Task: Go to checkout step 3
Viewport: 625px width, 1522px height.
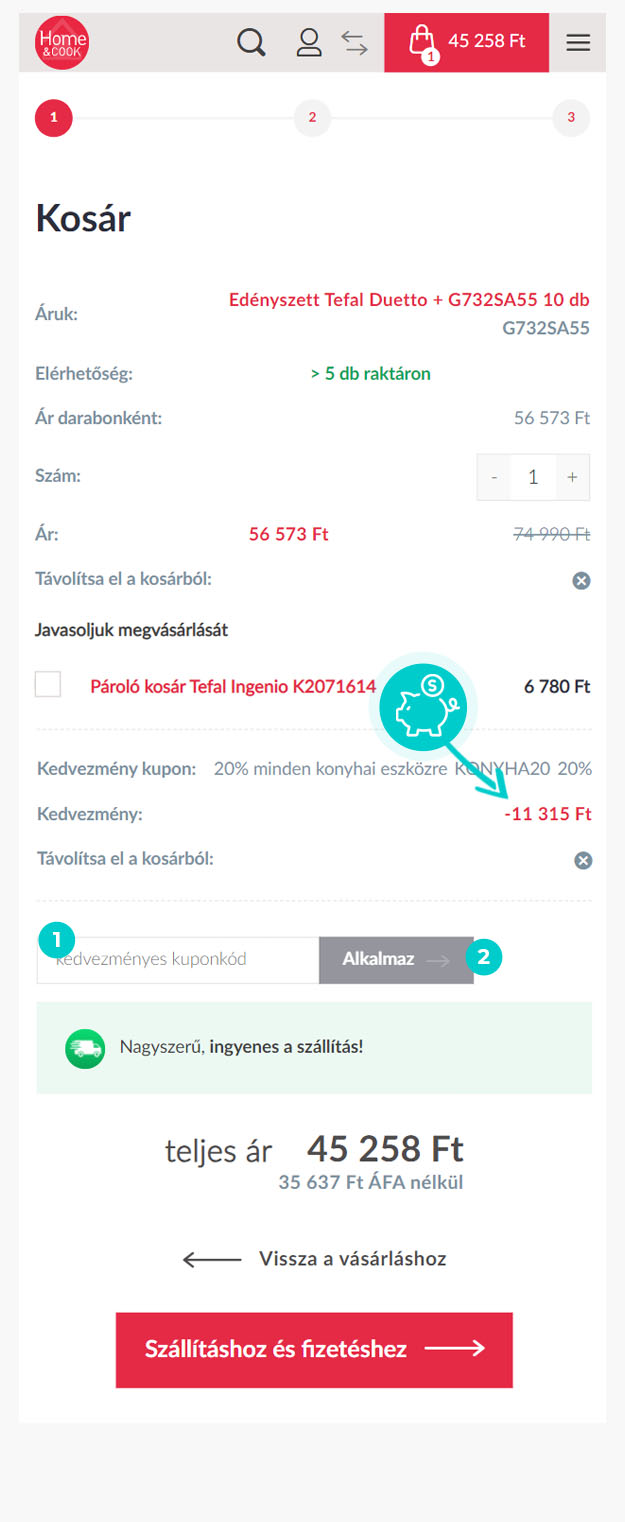Action: pyautogui.click(x=571, y=117)
